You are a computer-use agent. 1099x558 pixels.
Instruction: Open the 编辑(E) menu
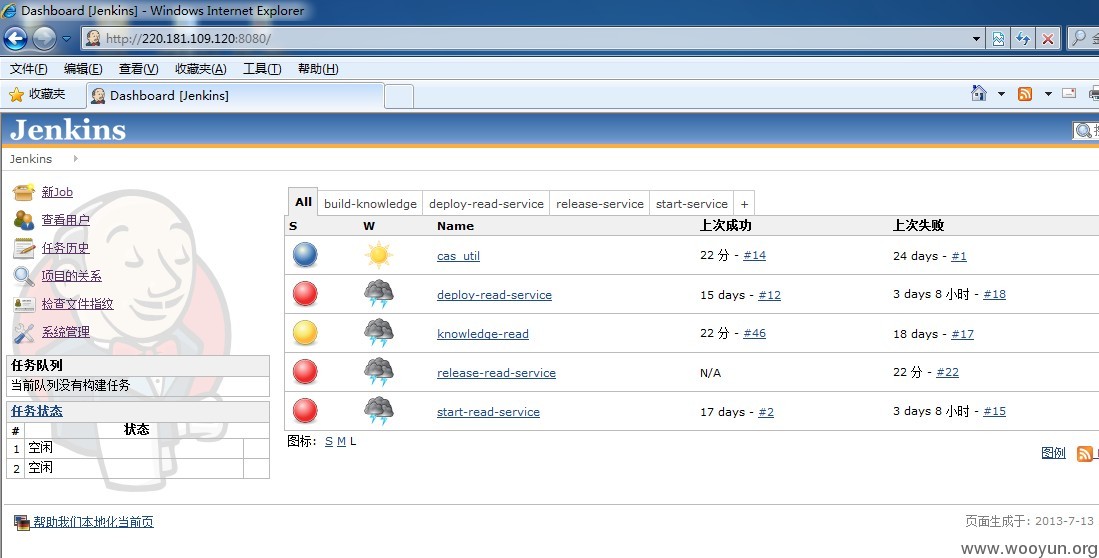tap(83, 69)
